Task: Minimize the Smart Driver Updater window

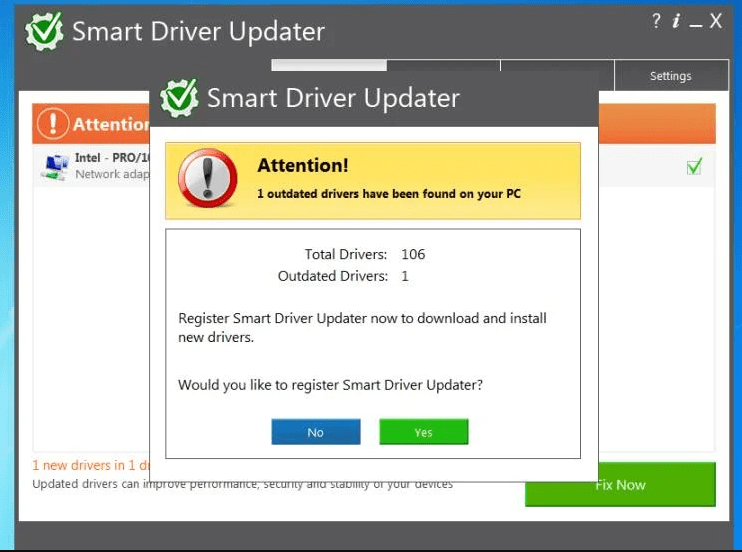Action: [696, 22]
